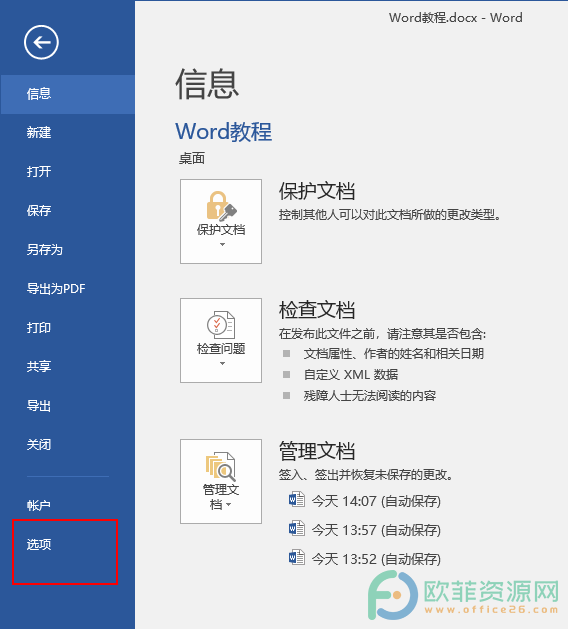Click the 保护文档 section heading
The image size is (568, 629).
pos(317,191)
